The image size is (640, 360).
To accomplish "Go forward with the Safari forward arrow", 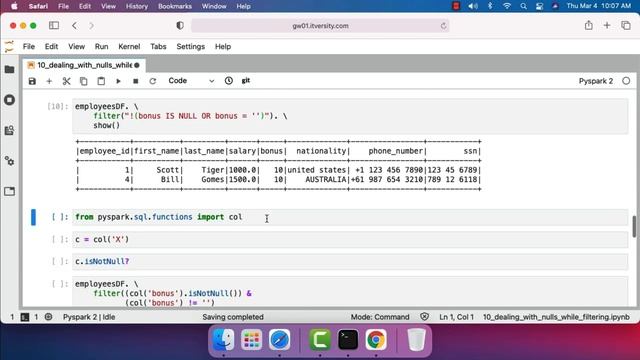I will point(91,26).
